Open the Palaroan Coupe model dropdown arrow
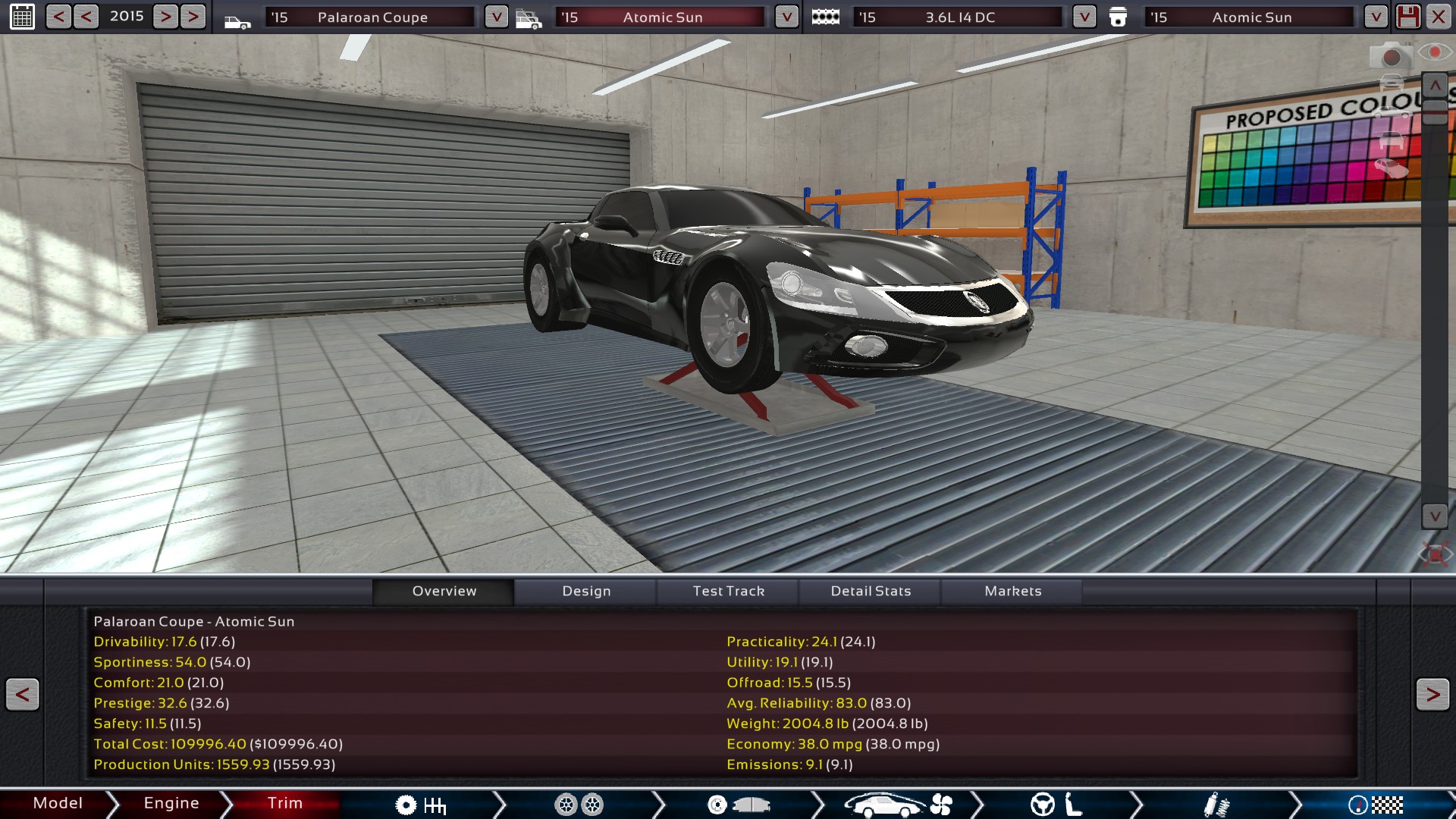Viewport: 1456px width, 819px height. coord(497,17)
